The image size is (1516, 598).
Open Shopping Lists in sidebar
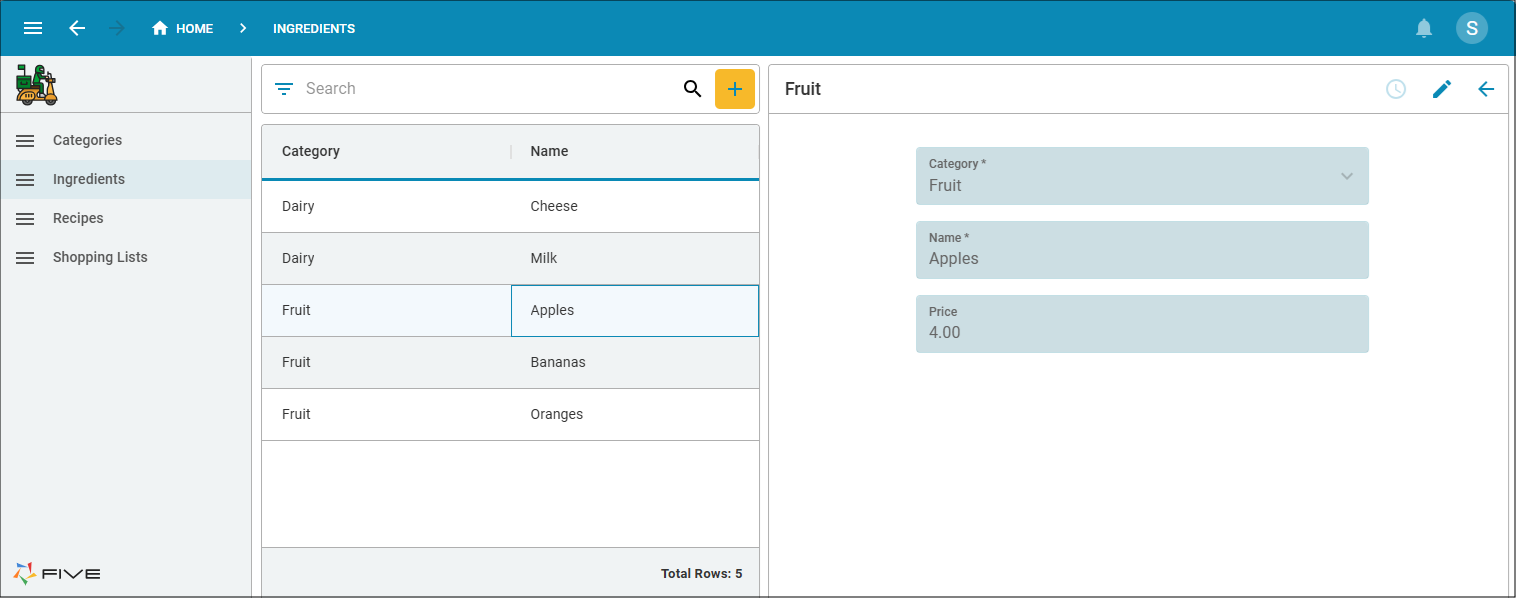100,257
